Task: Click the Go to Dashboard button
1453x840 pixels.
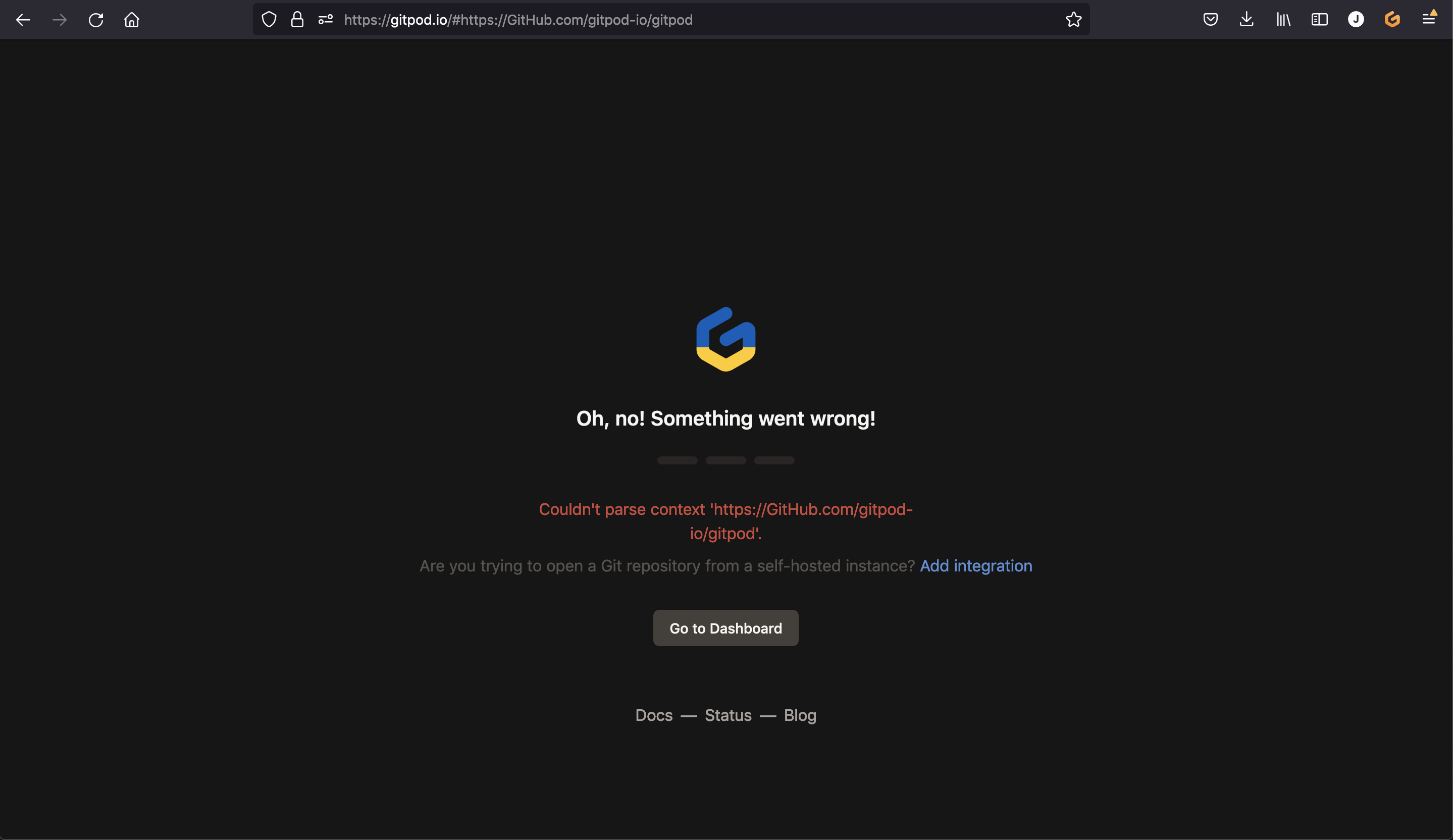Action: pos(725,628)
